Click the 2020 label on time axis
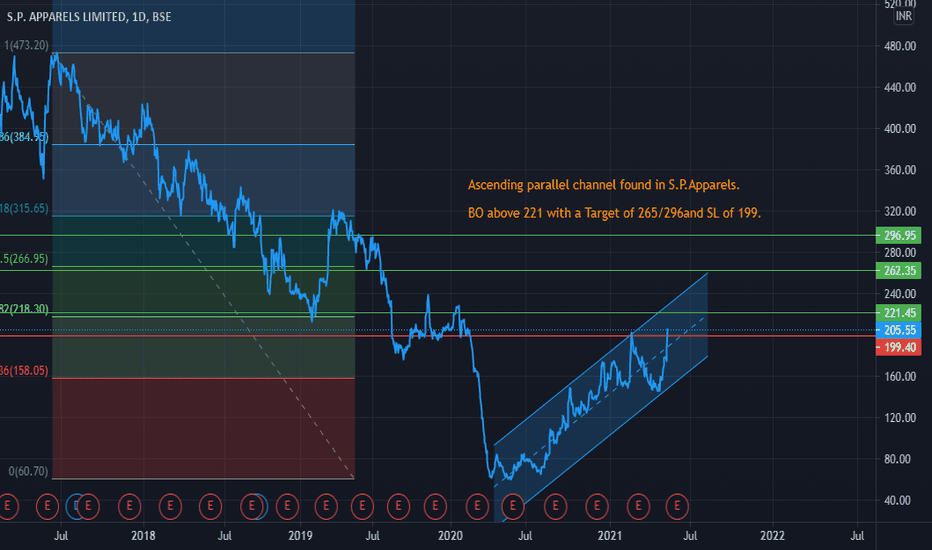The image size is (932, 550). point(450,536)
